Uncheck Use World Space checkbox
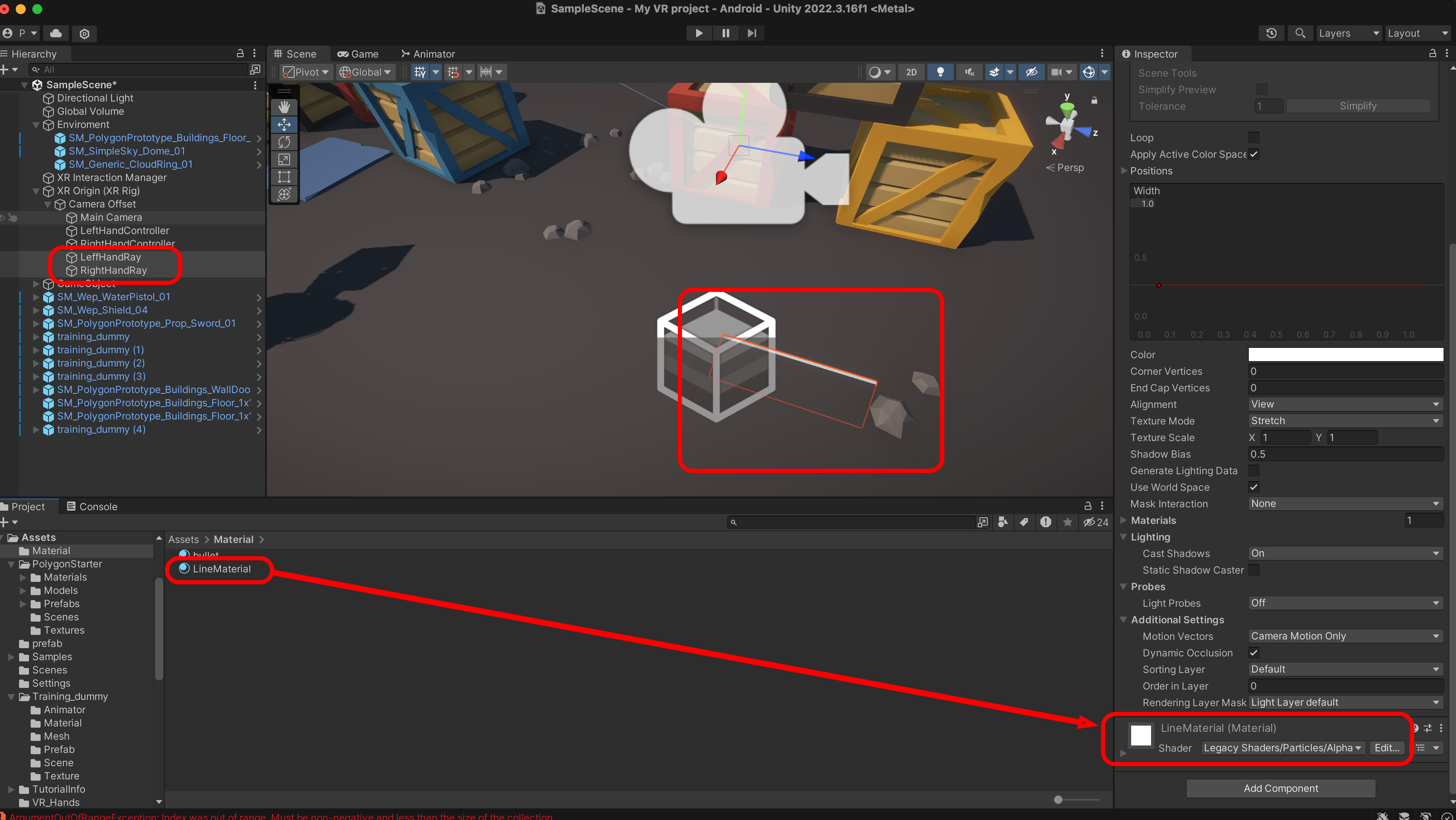The height and width of the screenshot is (820, 1456). [1253, 487]
